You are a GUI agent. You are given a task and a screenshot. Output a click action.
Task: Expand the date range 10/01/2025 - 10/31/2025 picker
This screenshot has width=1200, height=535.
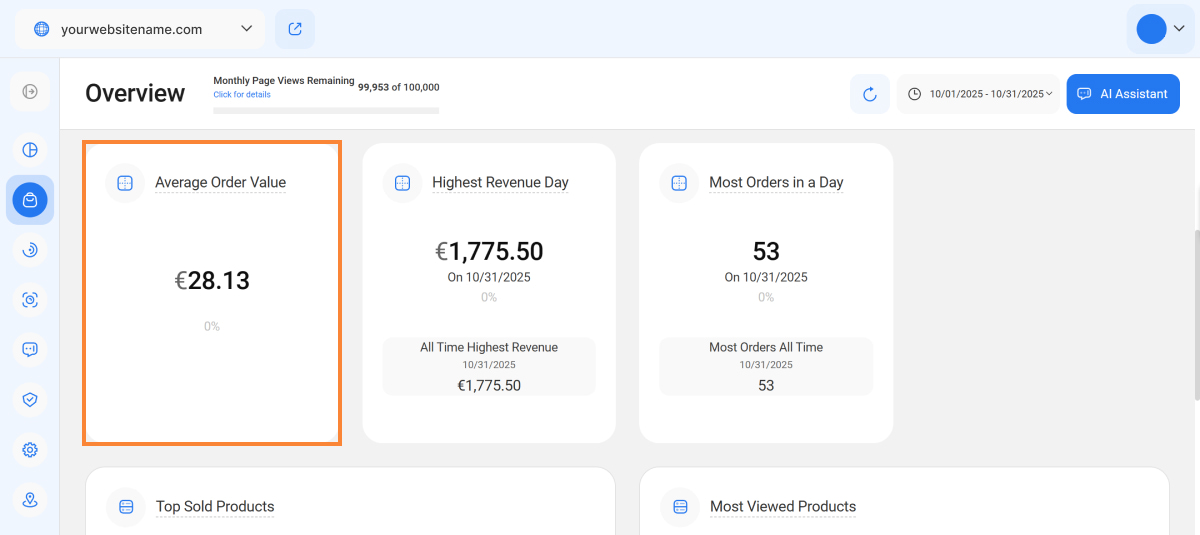point(978,94)
